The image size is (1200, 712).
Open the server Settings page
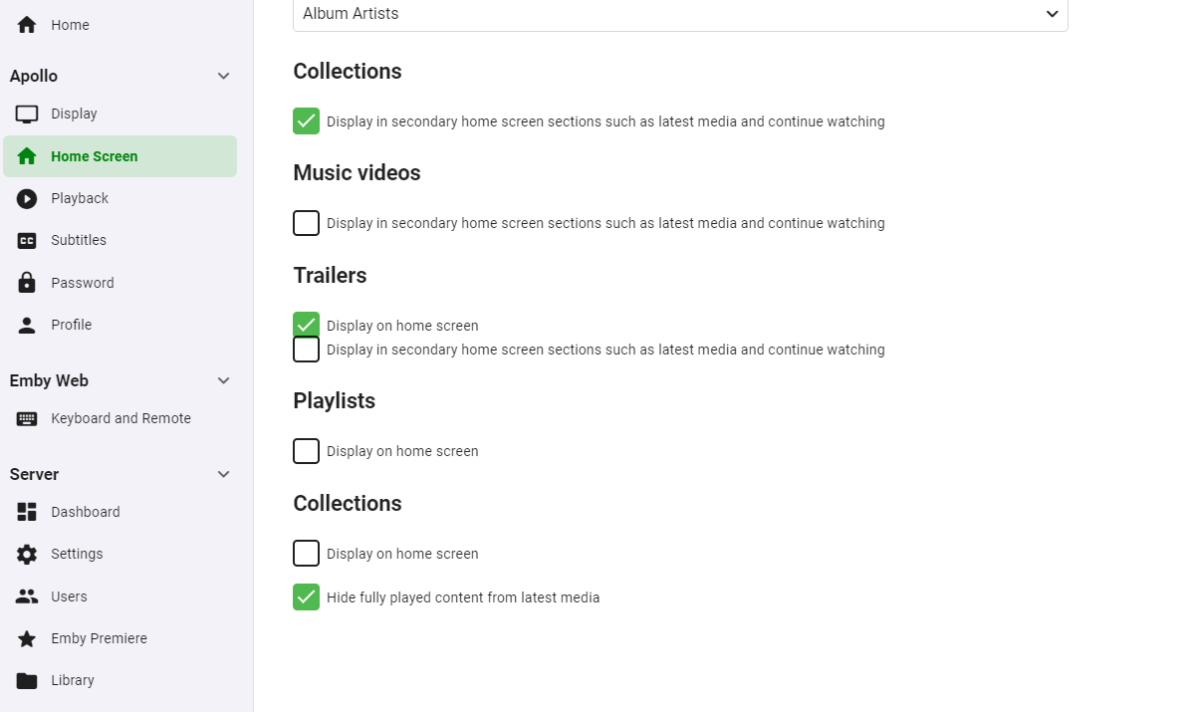[x=77, y=554]
